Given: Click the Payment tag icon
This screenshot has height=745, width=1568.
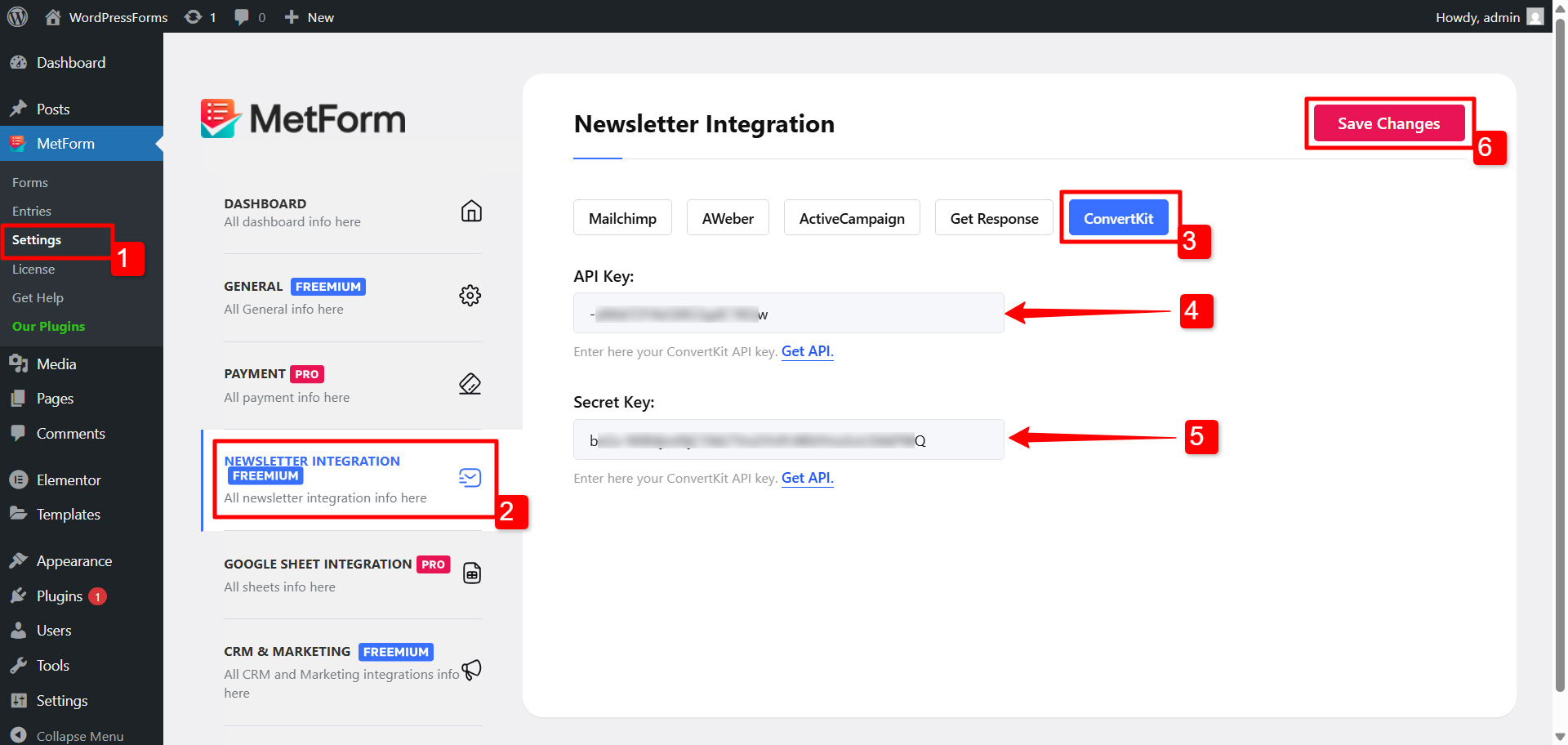Looking at the screenshot, I should click(x=470, y=384).
